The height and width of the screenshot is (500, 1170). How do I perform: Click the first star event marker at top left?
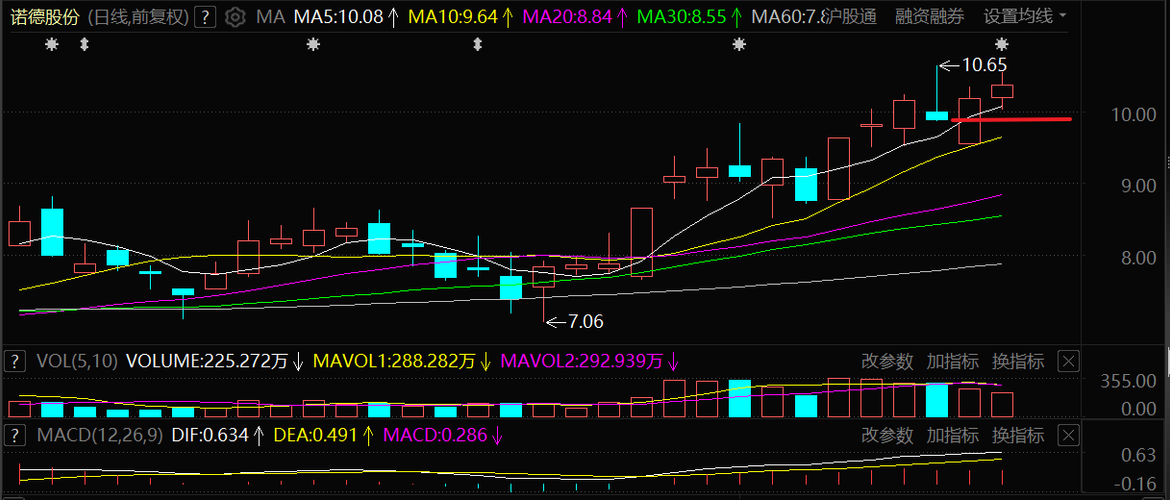tap(51, 45)
